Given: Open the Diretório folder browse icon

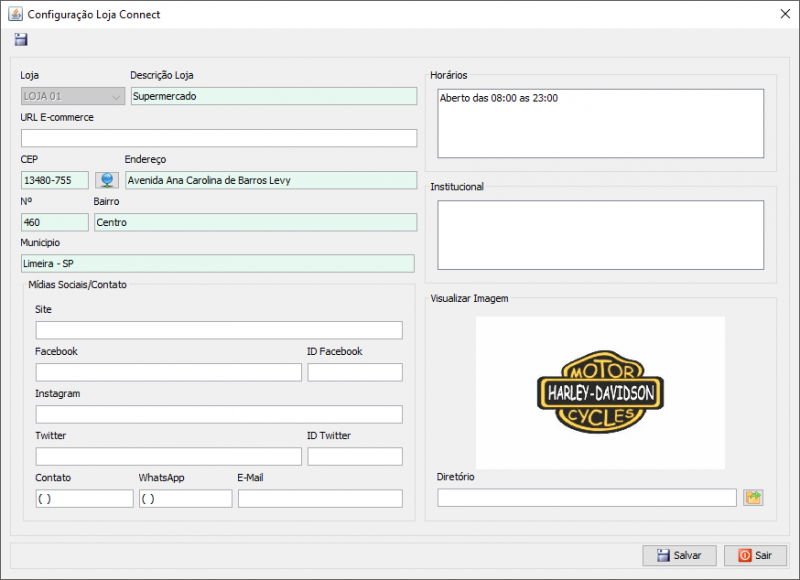Looking at the screenshot, I should point(753,497).
